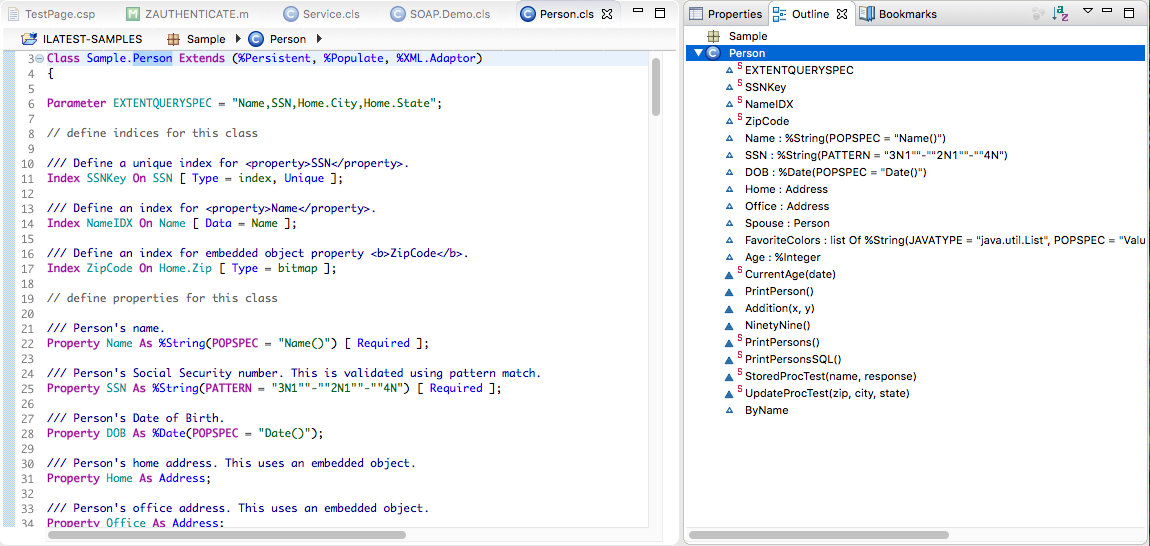Screen dimensions: 1150x546
Task: Click the EXTENTQUERYSPEC parameter icon in Outline
Action: tap(730, 71)
